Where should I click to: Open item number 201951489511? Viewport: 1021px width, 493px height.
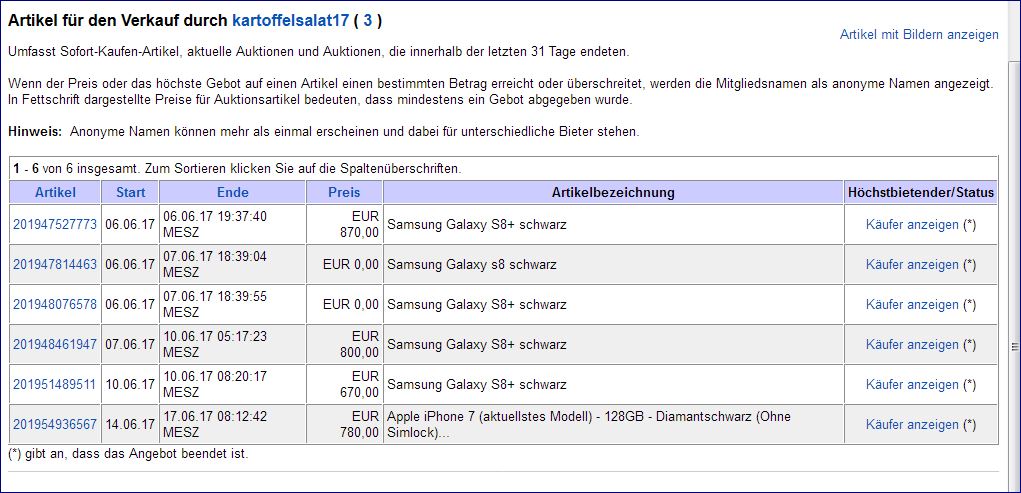point(55,384)
